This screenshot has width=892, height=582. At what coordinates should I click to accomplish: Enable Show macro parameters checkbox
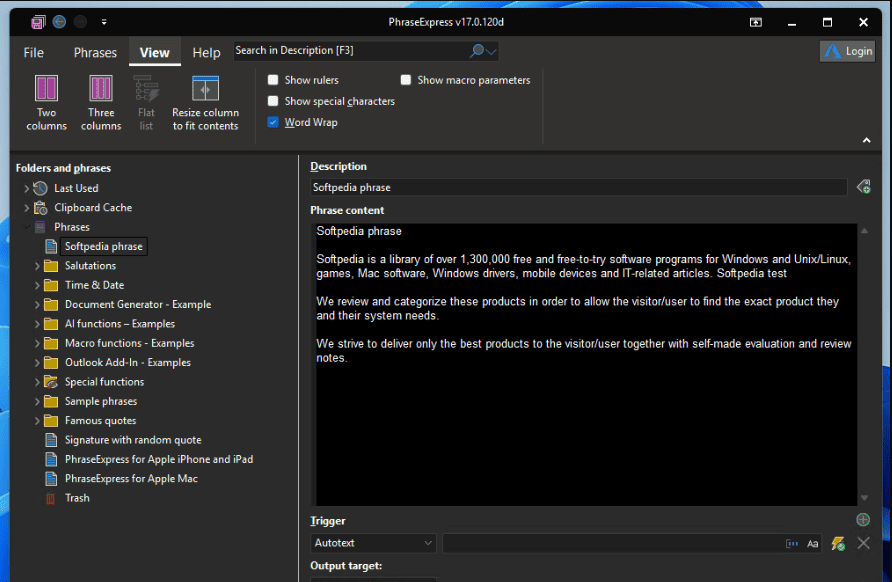tap(406, 80)
